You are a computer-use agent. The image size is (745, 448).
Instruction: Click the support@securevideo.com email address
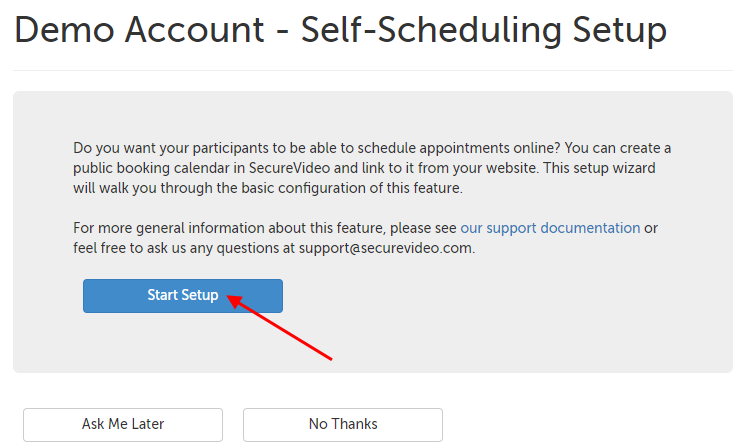click(384, 248)
